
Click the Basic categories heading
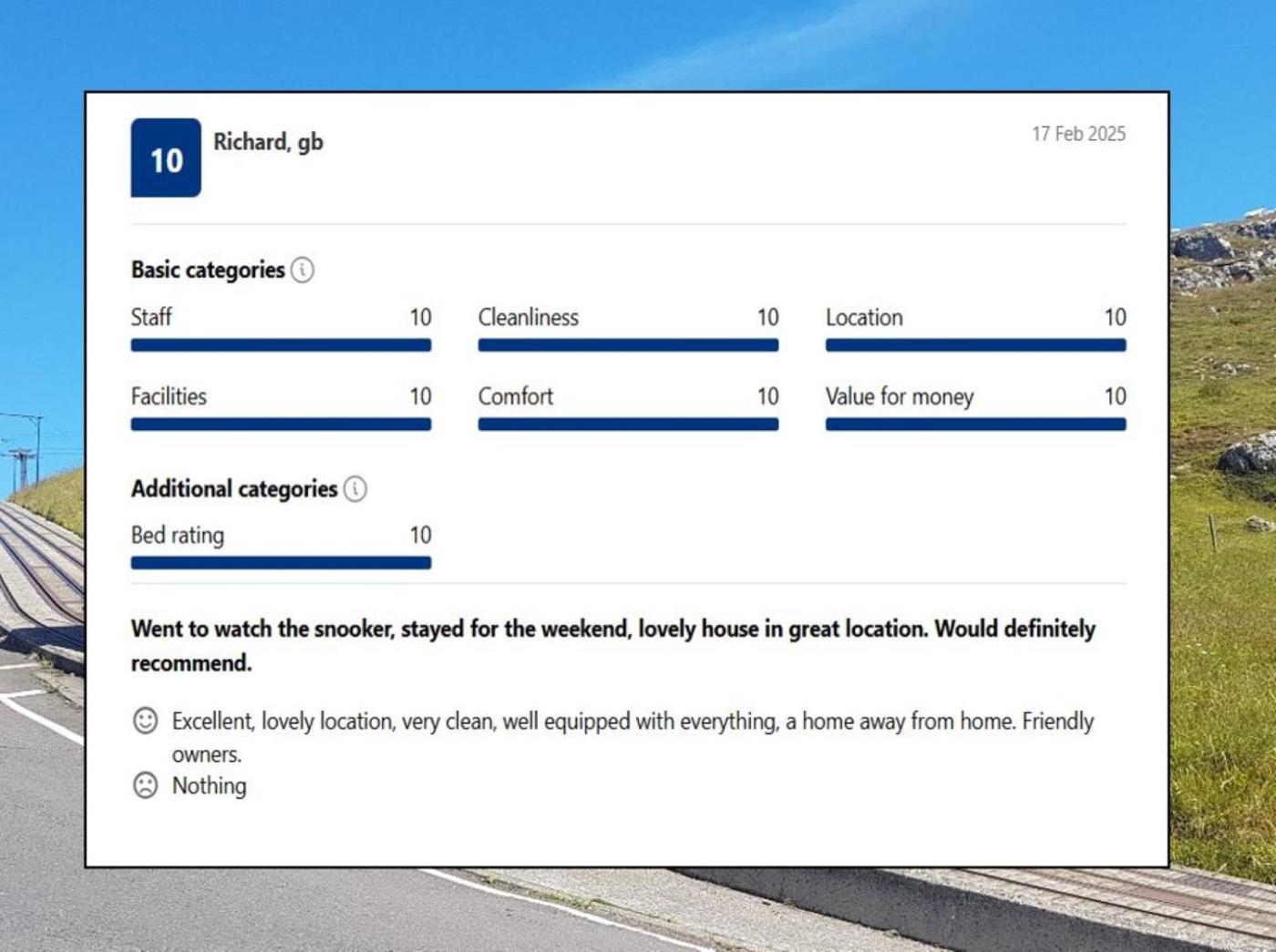coord(208,270)
